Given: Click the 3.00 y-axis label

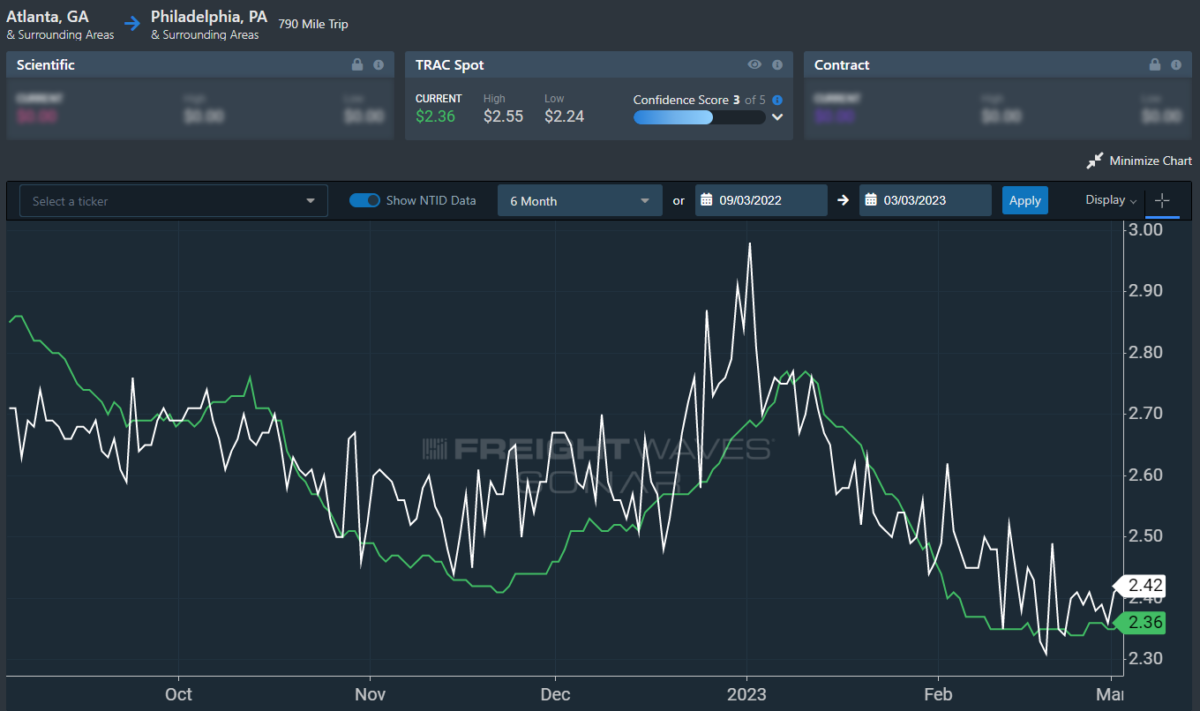Looking at the screenshot, I should click(1145, 229).
